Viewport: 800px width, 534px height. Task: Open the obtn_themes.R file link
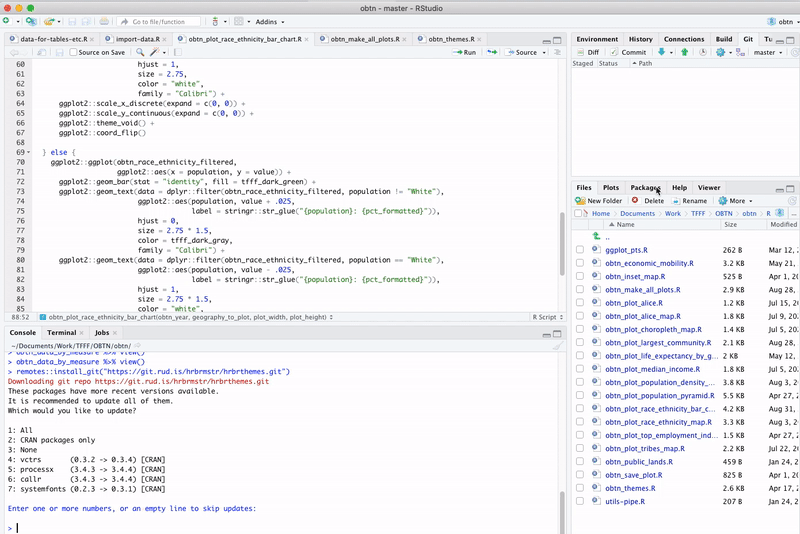click(x=630, y=488)
